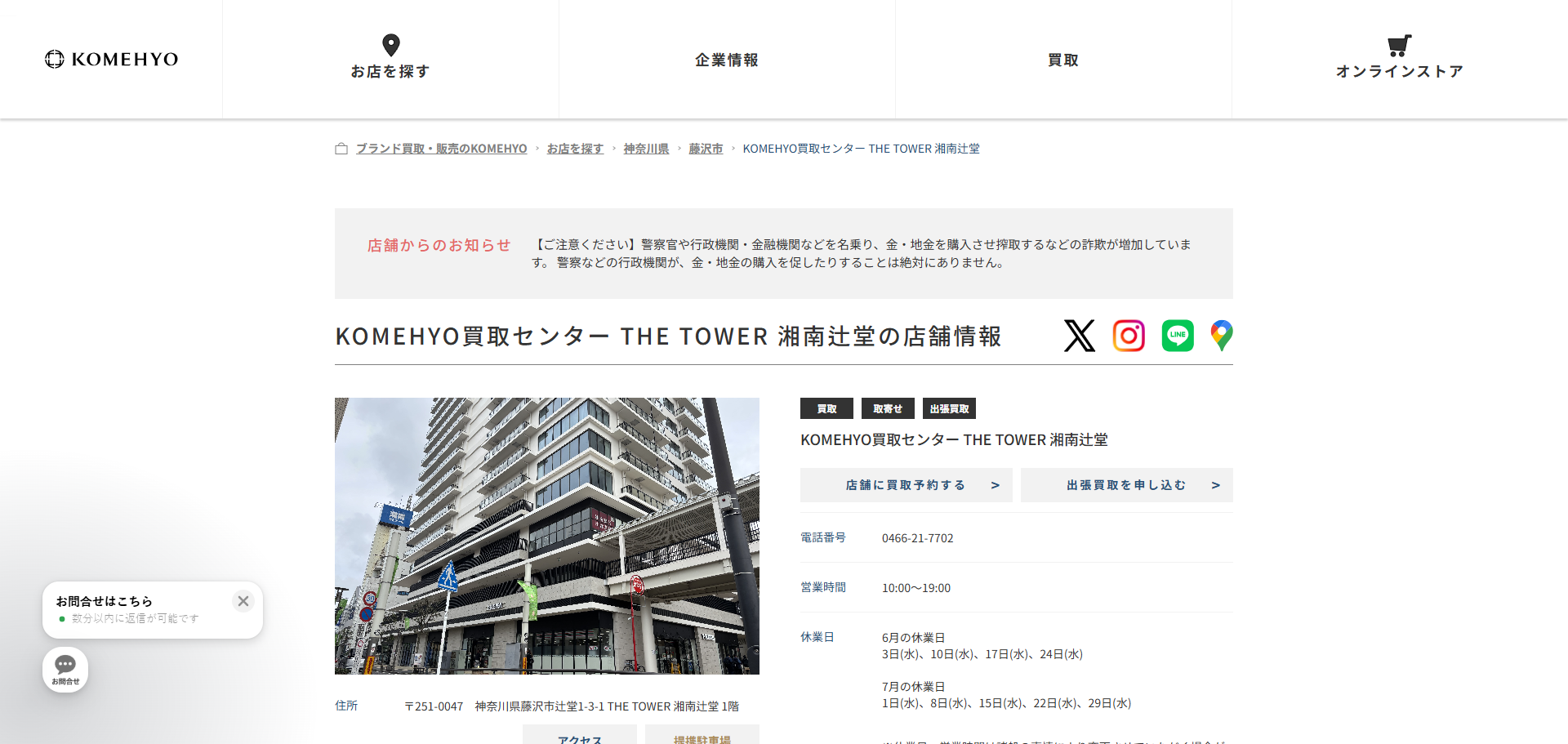Click the 7月の休業日 heading
Image resolution: width=1568 pixels, height=744 pixels.
click(x=913, y=687)
